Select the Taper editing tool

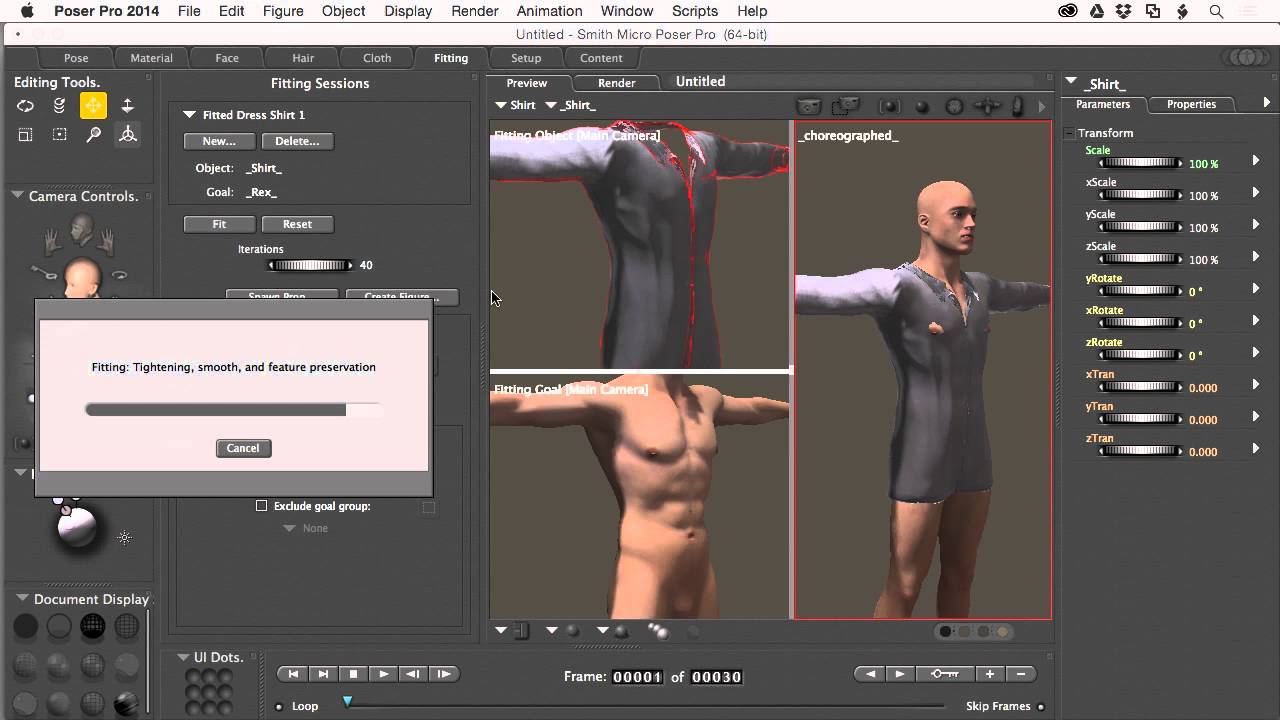pyautogui.click(x=60, y=134)
